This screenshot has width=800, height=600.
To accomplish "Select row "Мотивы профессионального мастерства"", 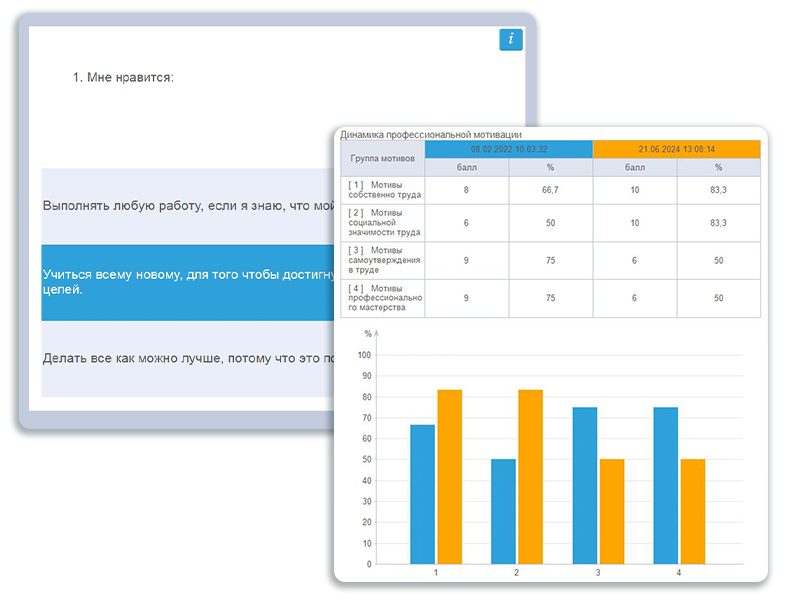I will coord(383,298).
